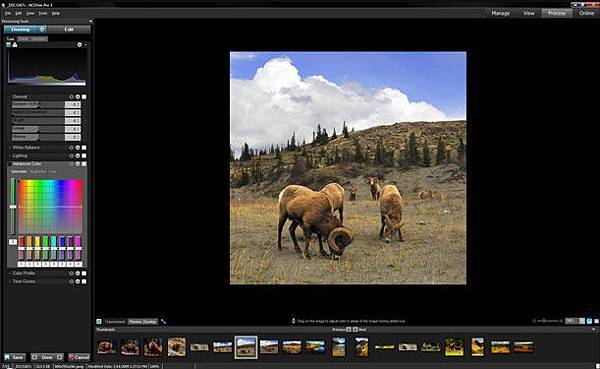Image resolution: width=600 pixels, height=369 pixels.
Task: Switch to Manage mode
Action: pos(501,13)
